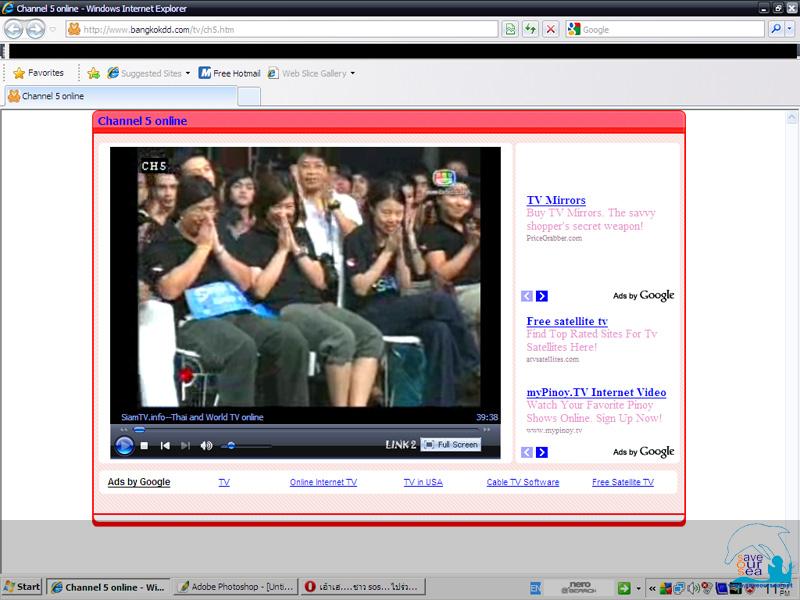Viewport: 800px width, 600px height.
Task: Mute the video player sound
Action: pyautogui.click(x=206, y=445)
